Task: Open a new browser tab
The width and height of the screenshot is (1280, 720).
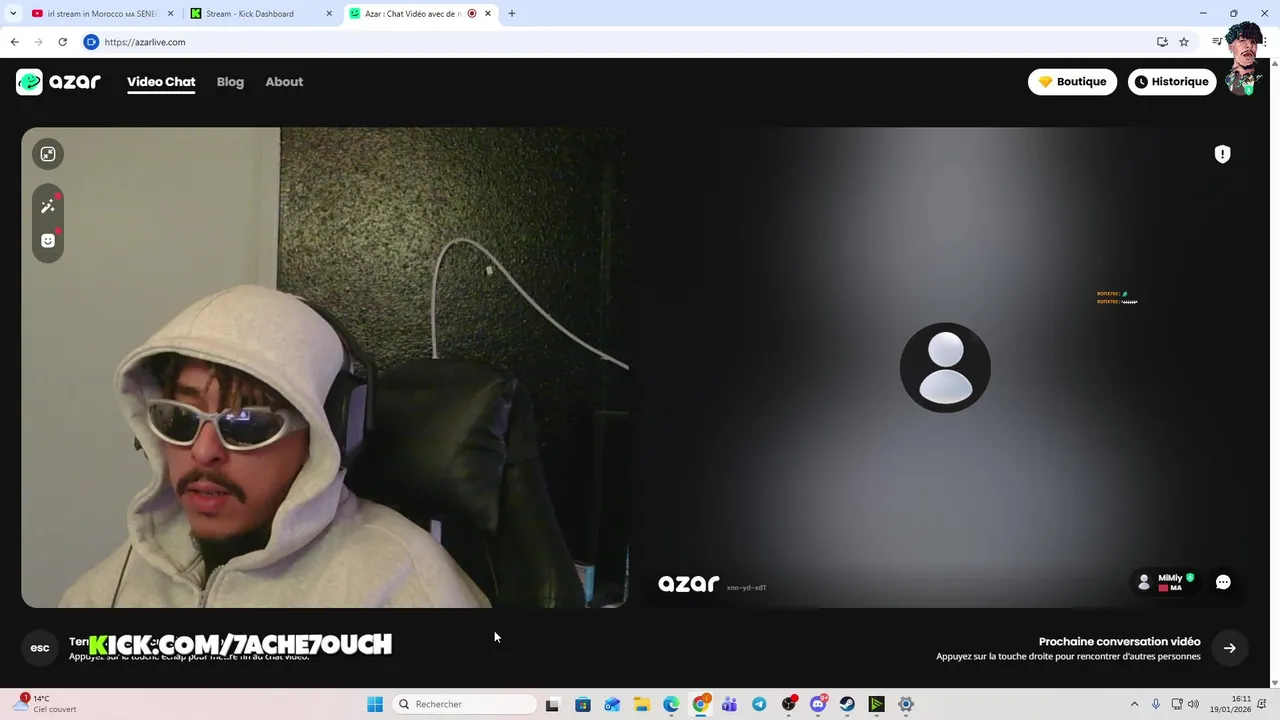Action: (512, 14)
